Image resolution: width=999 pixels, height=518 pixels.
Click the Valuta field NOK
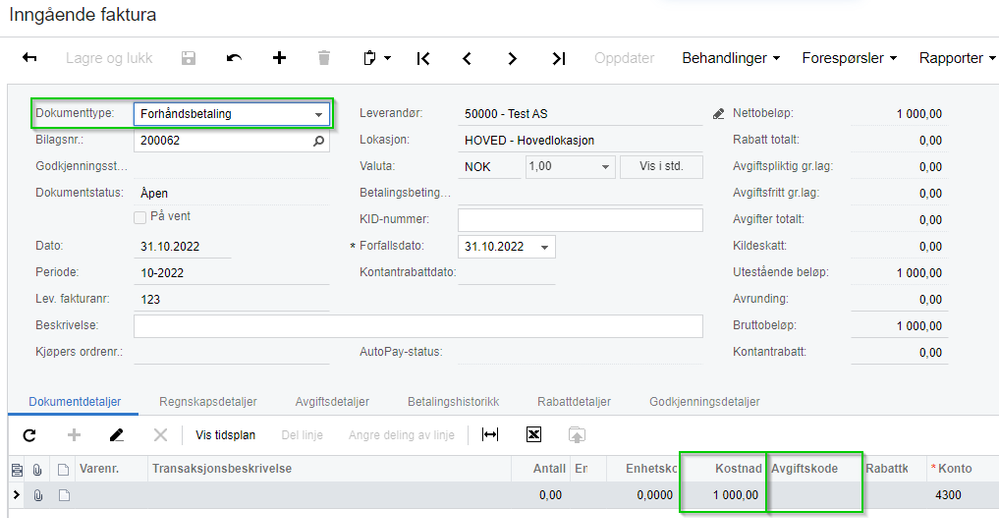coord(489,167)
